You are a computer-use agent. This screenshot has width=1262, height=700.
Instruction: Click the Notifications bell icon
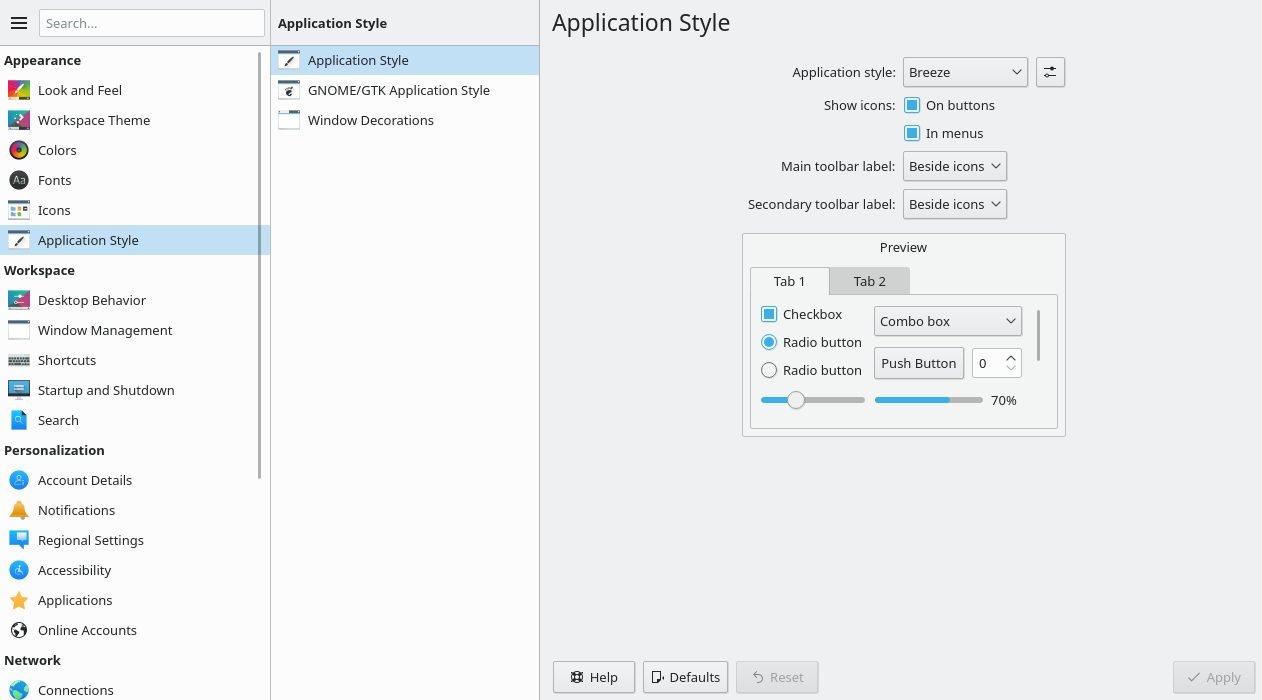tap(19, 510)
